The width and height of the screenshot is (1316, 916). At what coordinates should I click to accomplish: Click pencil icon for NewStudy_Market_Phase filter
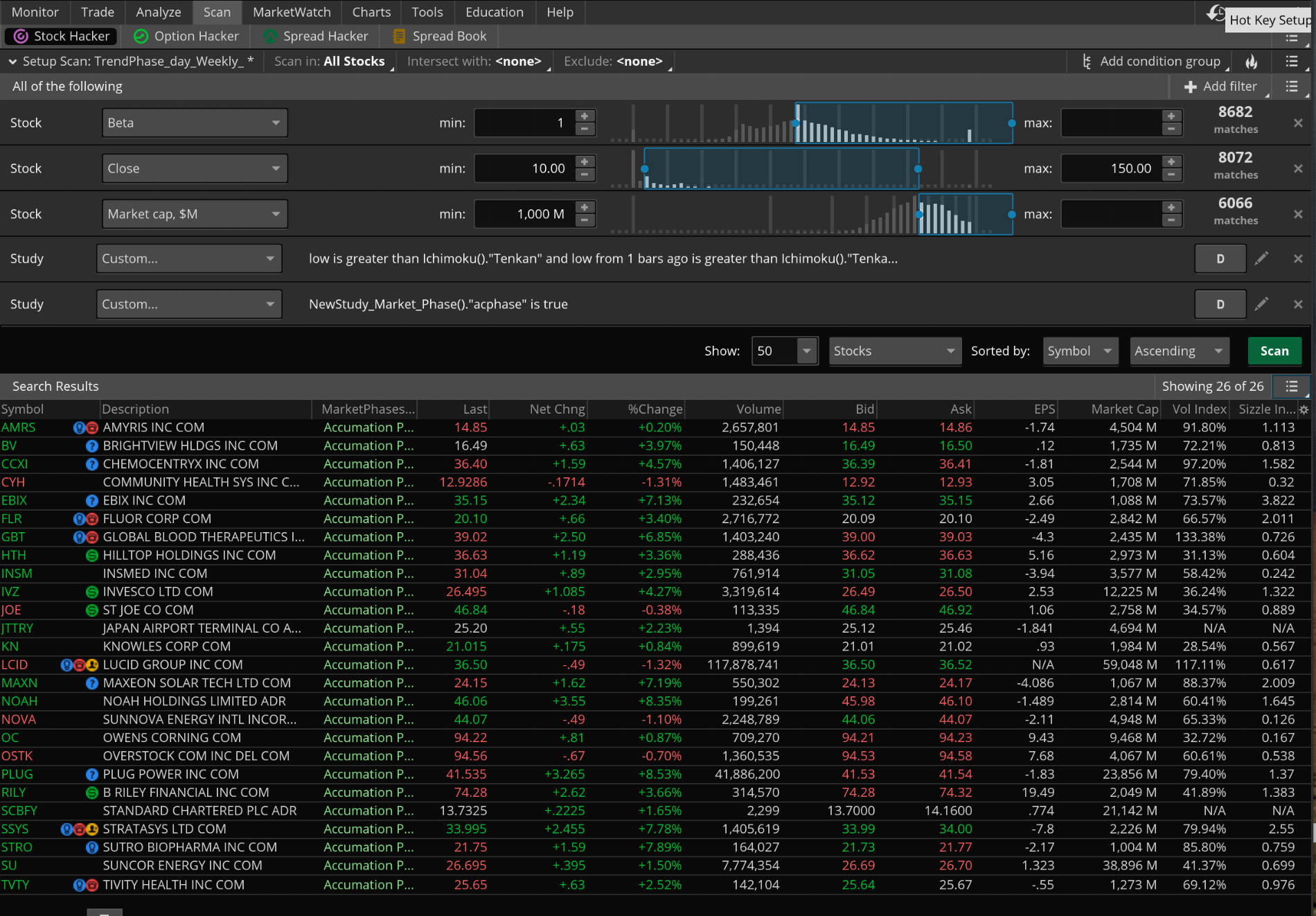point(1261,304)
